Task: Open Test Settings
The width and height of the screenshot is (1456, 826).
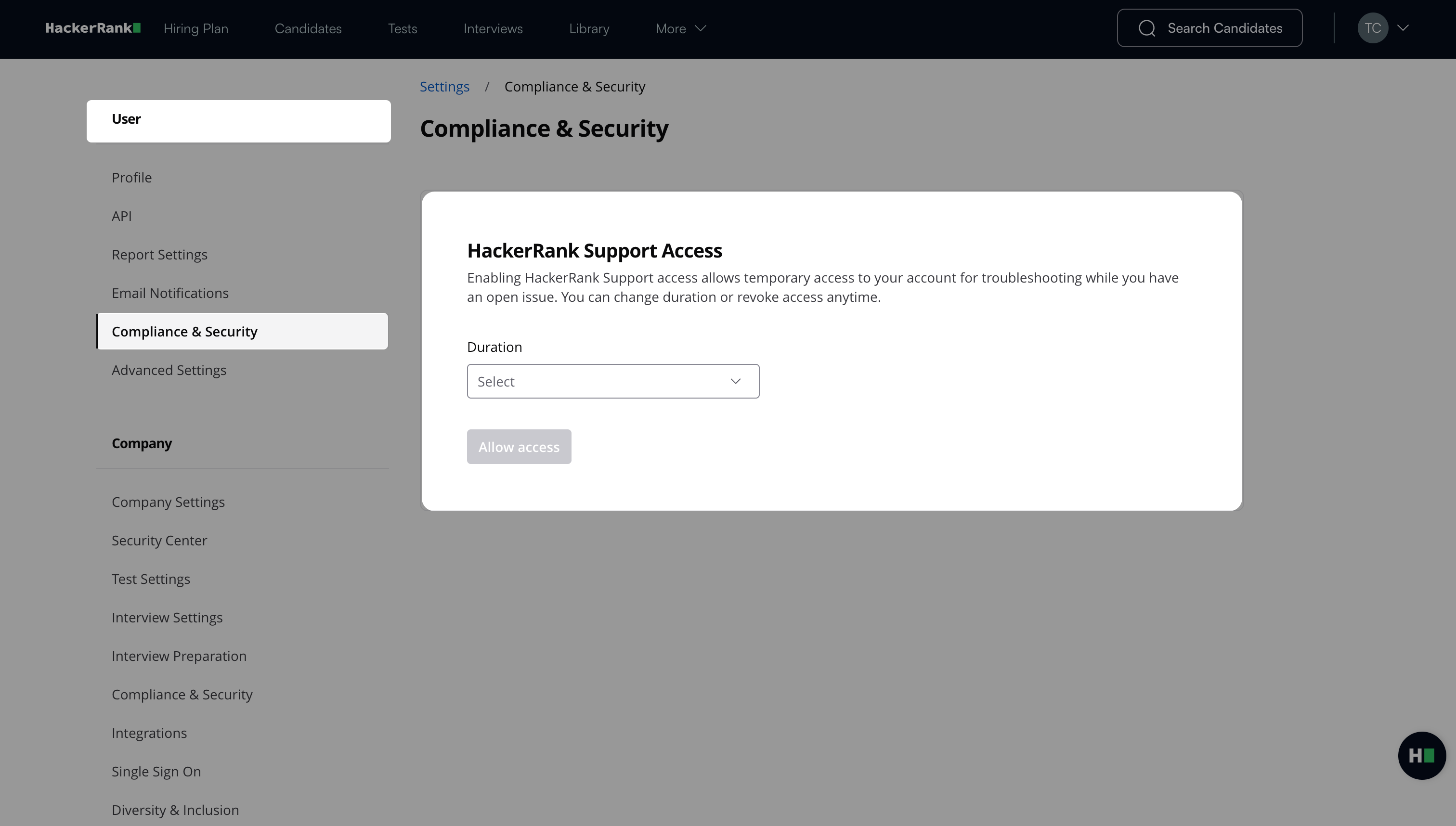Action: pos(151,579)
